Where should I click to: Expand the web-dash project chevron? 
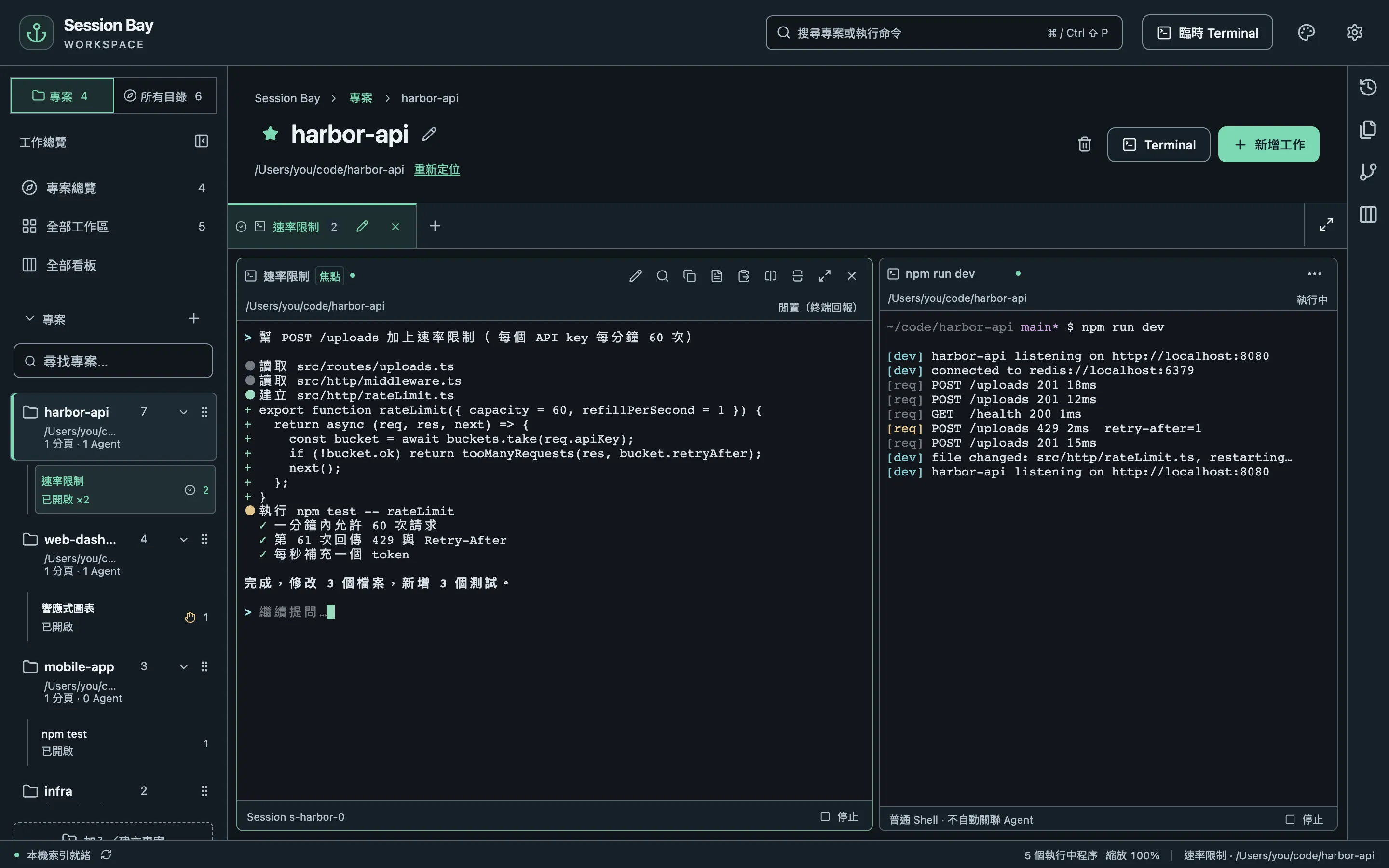point(184,540)
